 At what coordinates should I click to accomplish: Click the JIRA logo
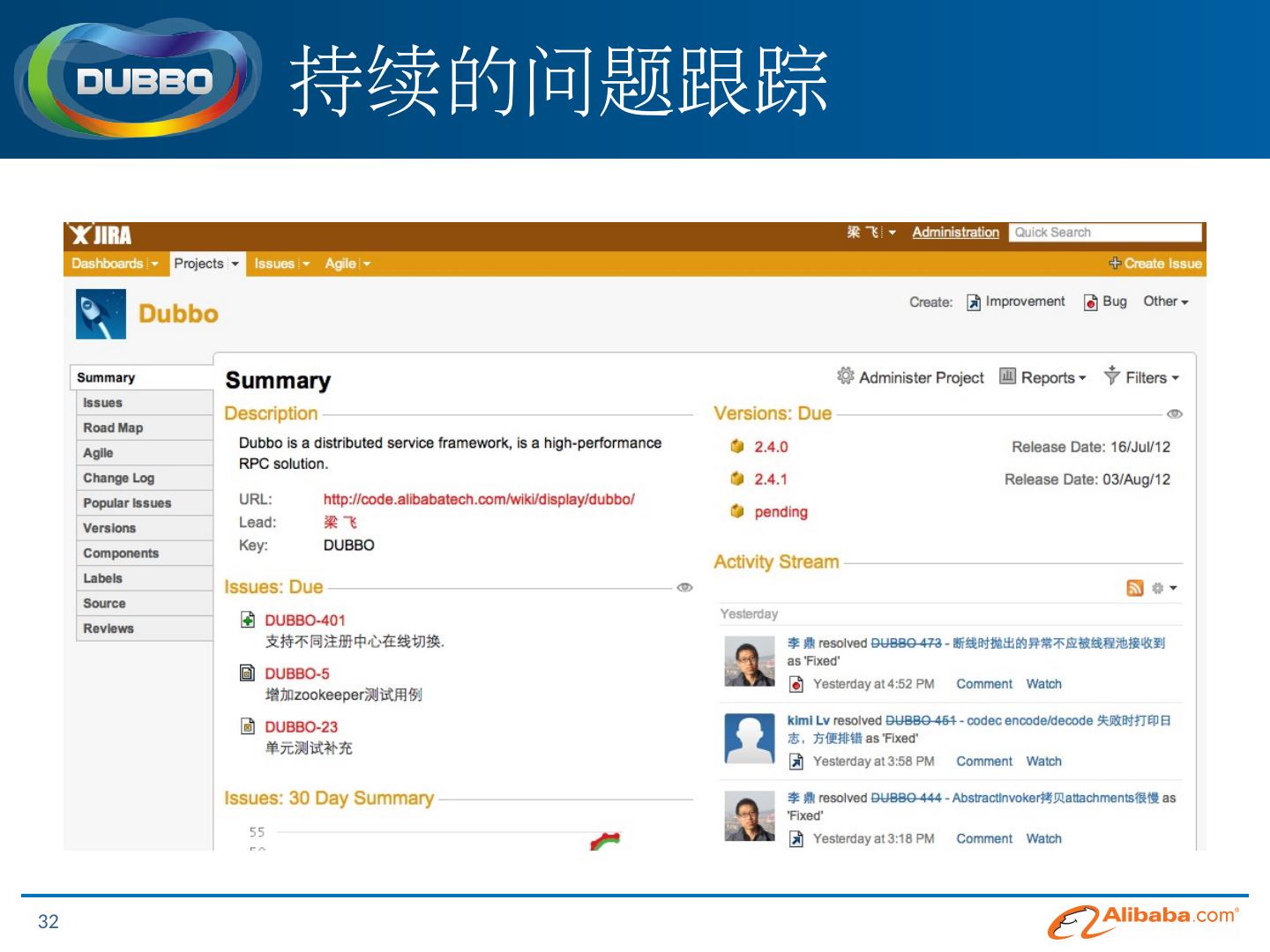click(x=101, y=234)
